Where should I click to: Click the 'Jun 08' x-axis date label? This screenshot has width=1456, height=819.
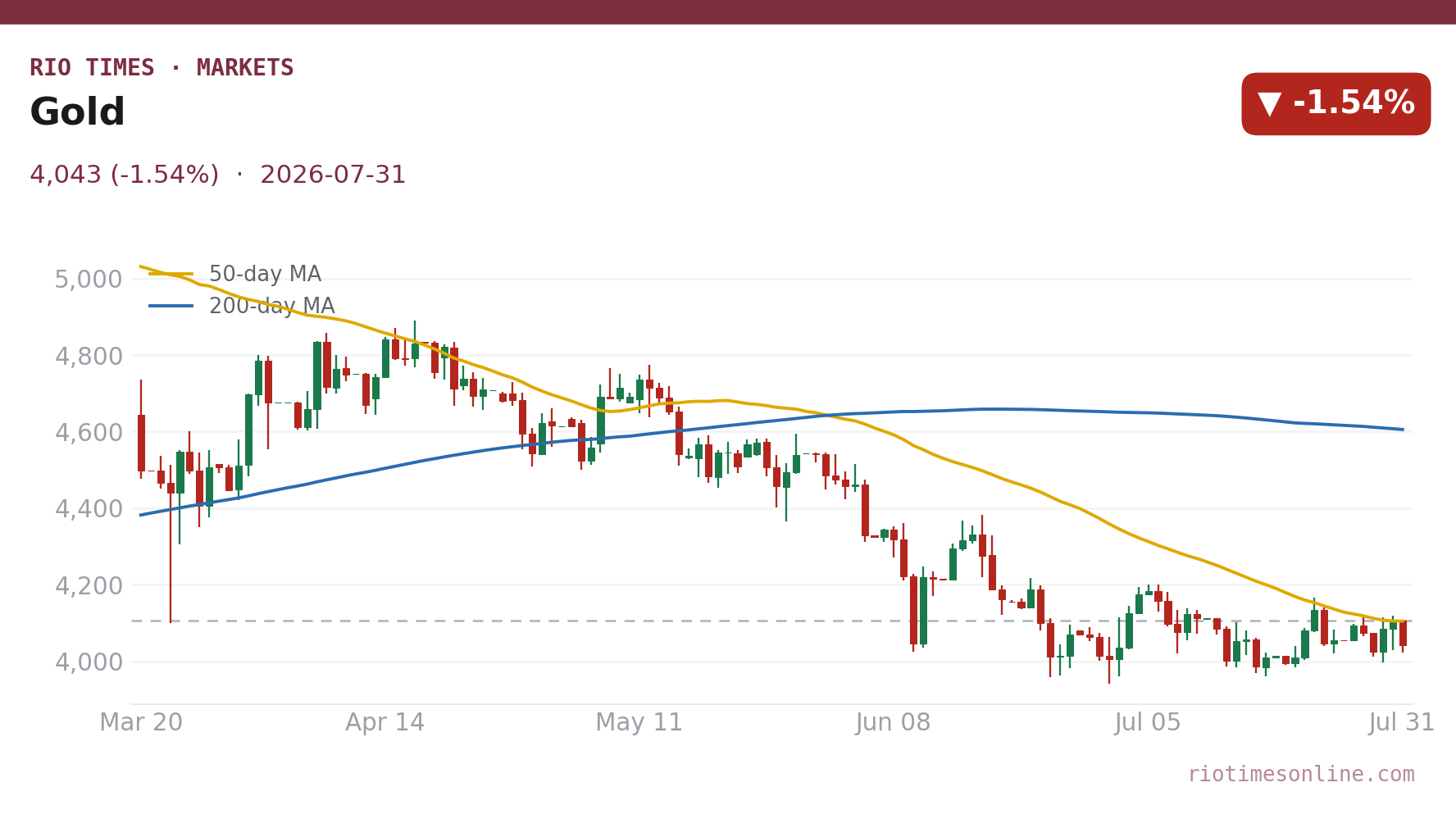(x=894, y=723)
